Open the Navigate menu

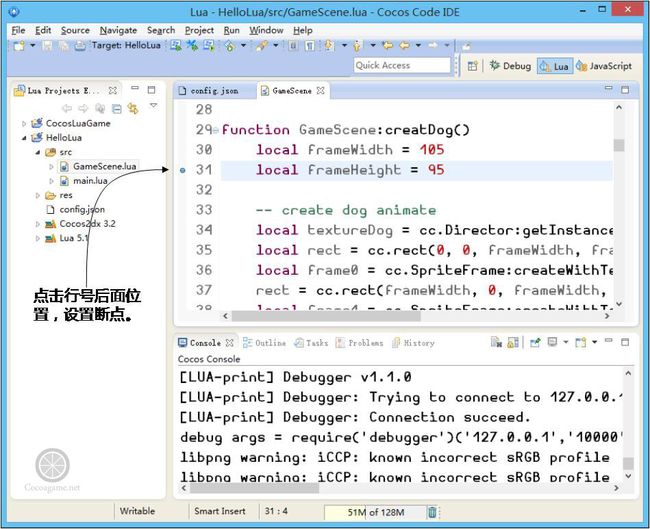pos(118,30)
